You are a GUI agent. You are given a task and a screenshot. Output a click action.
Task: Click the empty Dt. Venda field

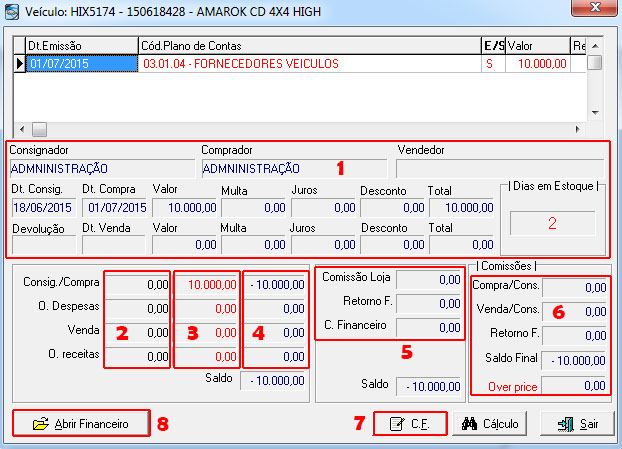(x=113, y=245)
